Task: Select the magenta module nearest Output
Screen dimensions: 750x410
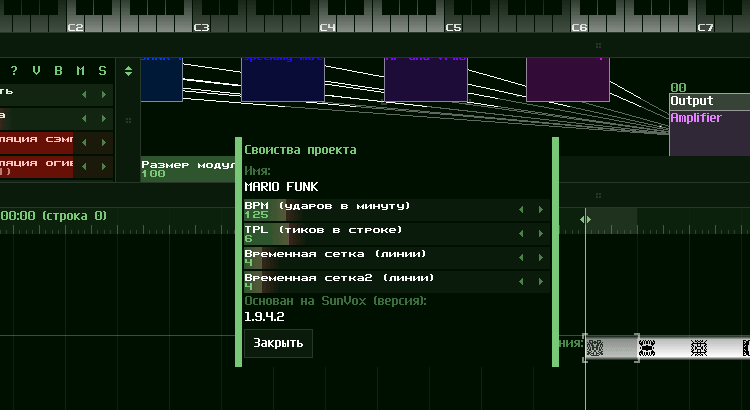Action: pyautogui.click(x=568, y=79)
